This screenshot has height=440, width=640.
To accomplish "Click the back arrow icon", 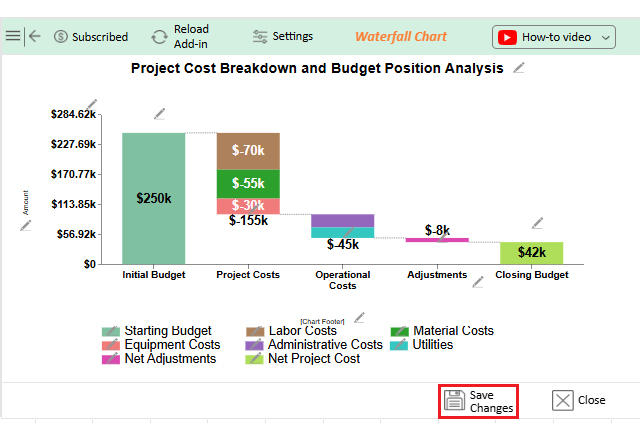I will tap(35, 36).
